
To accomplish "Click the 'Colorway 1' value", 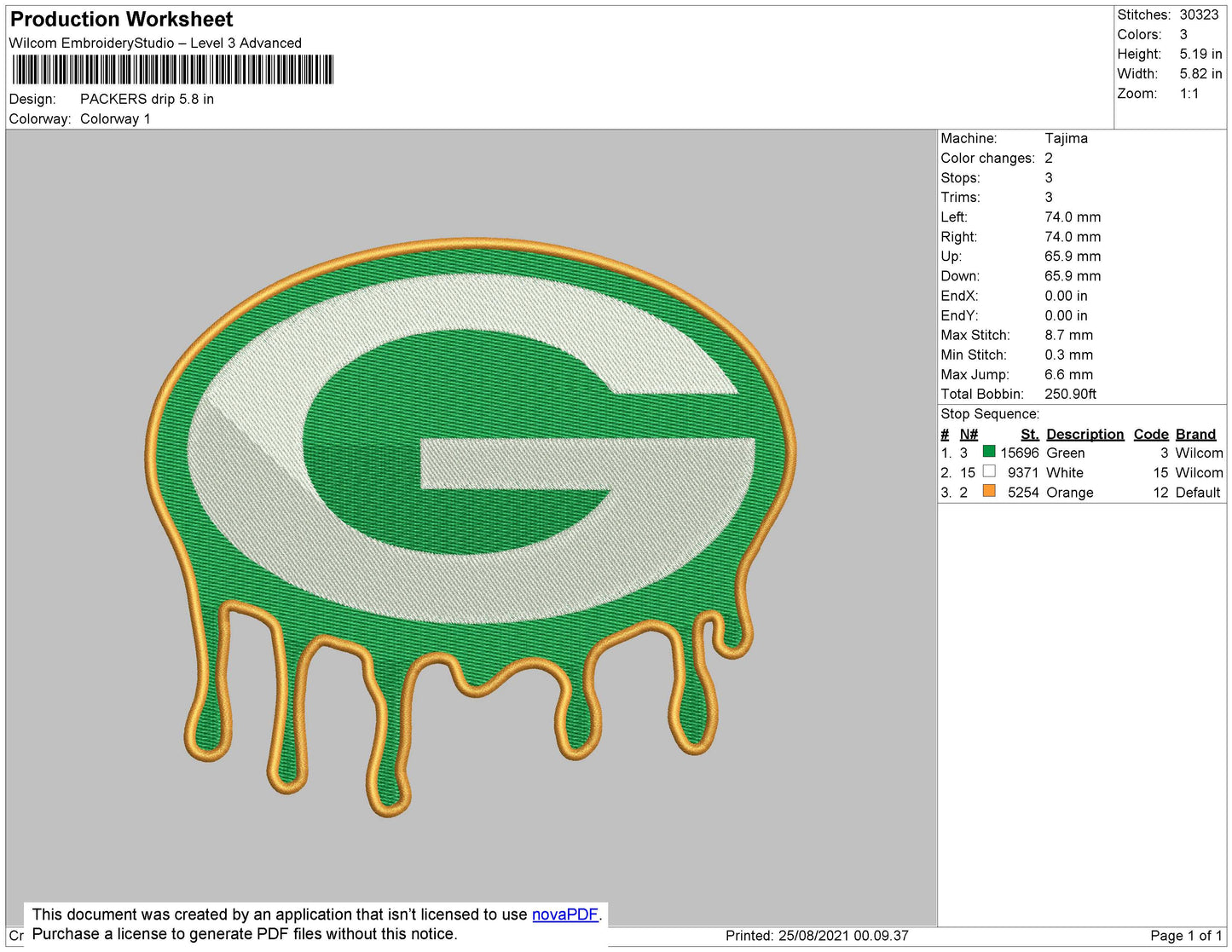I will (115, 119).
